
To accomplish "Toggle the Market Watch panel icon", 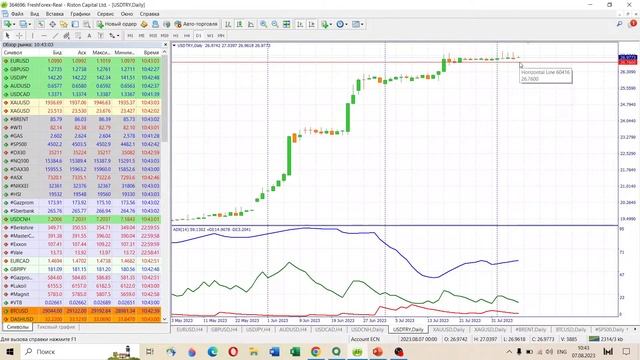I will pos(41,24).
